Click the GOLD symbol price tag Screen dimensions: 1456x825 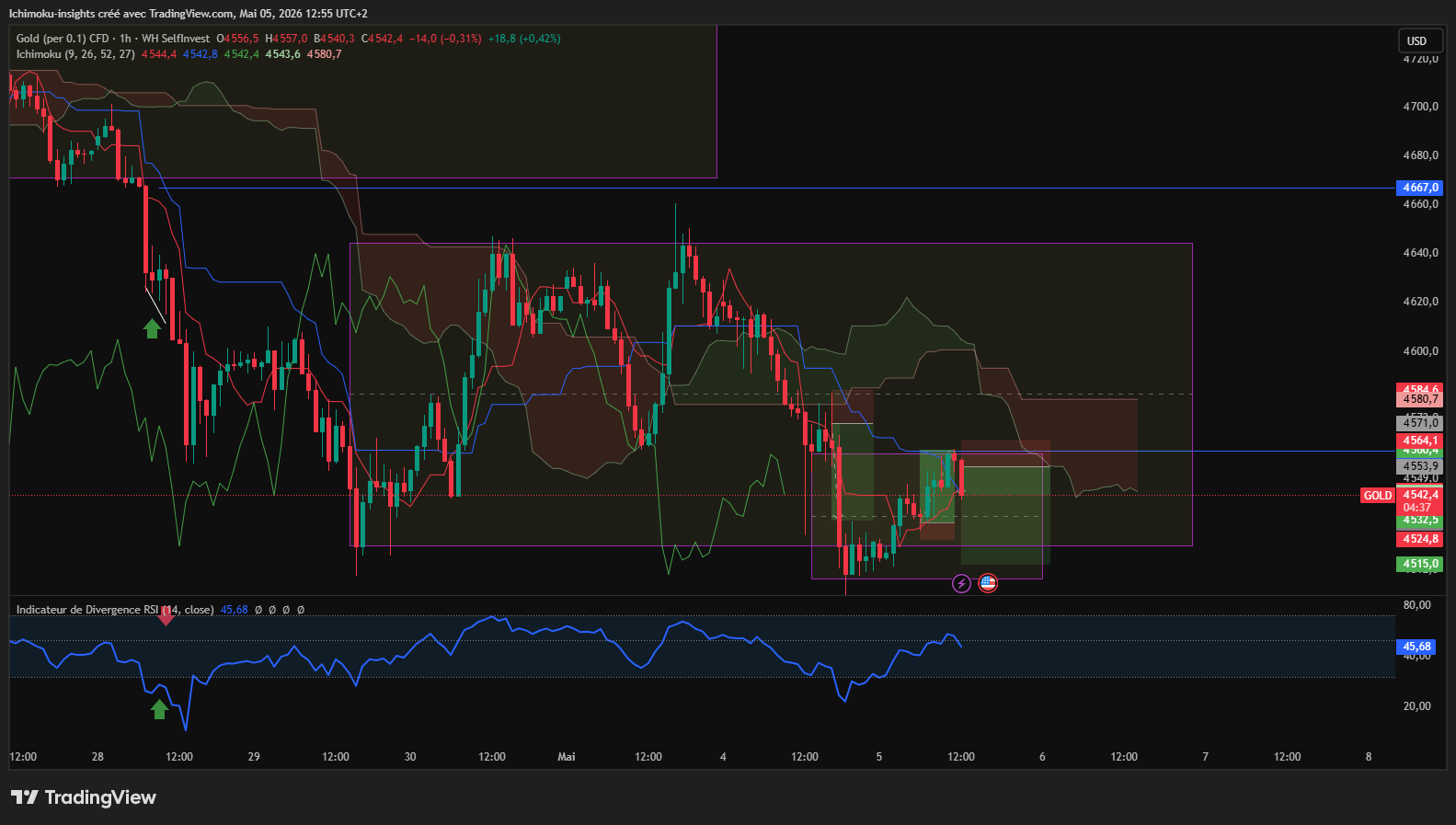click(1377, 495)
